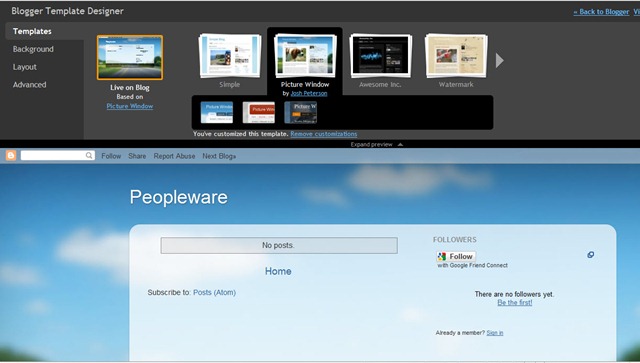Click the 'No posts.' message box

[279, 245]
